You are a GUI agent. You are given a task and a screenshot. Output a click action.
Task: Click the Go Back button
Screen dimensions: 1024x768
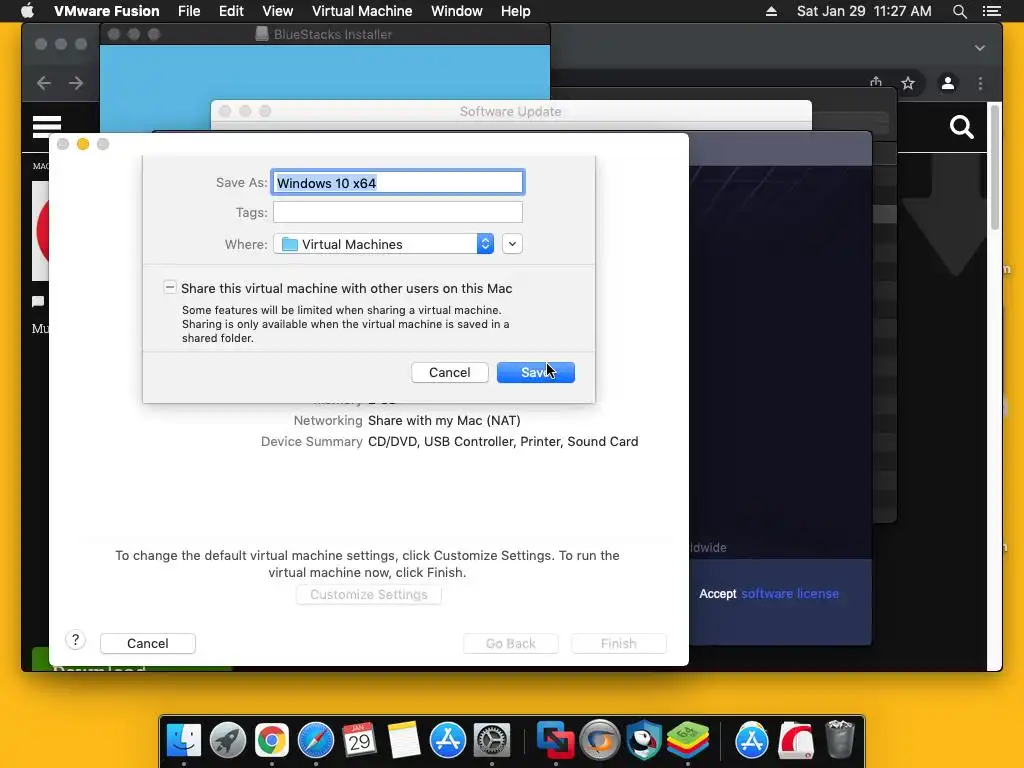coord(511,643)
